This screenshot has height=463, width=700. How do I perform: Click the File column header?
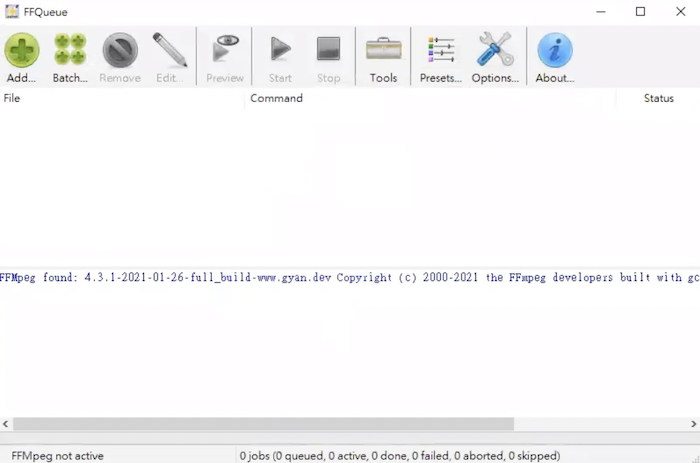tap(122, 98)
